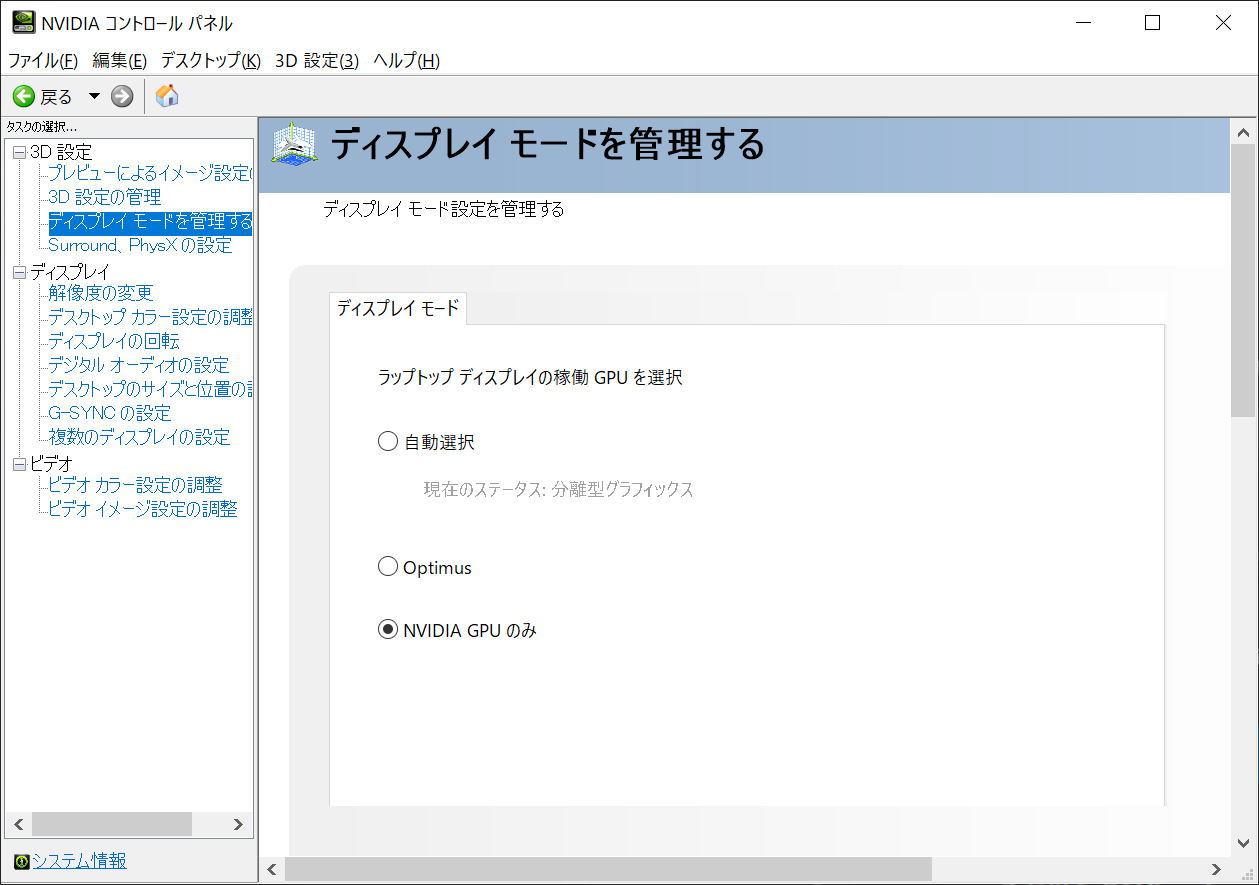Open the Back history dropdown arrow

(x=94, y=96)
